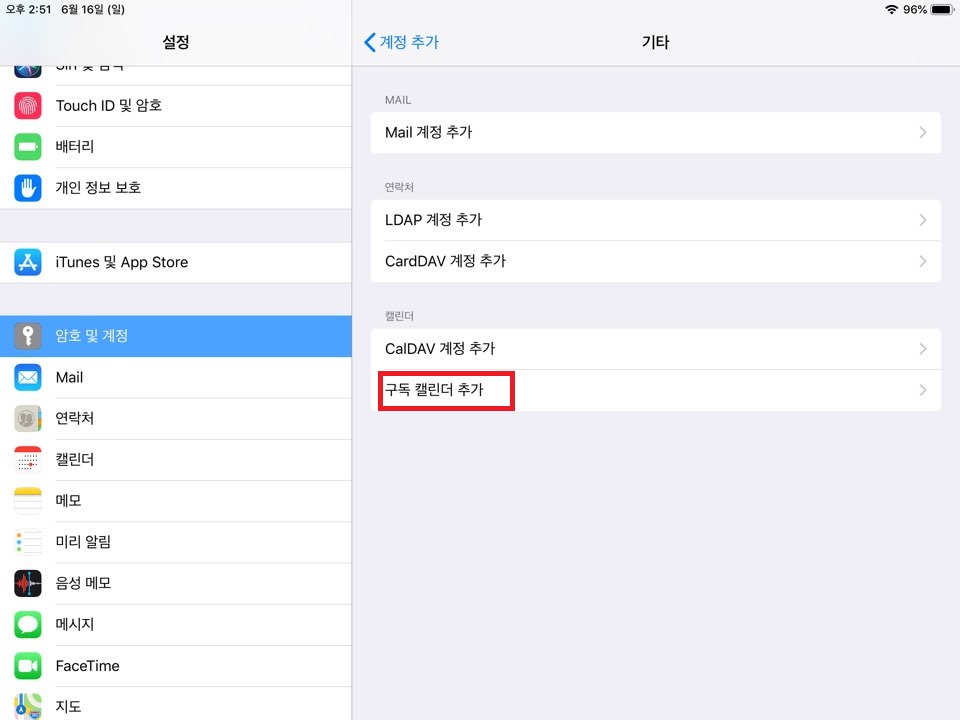Select the Mail envelope icon
The image size is (960, 720).
coord(28,377)
